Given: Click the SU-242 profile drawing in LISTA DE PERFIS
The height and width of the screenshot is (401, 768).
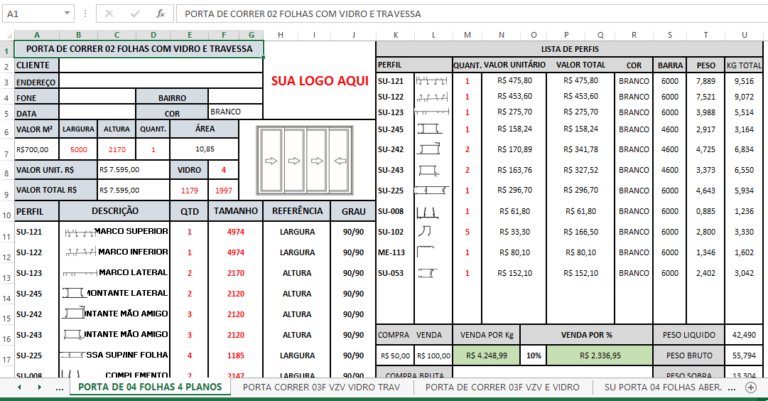Looking at the screenshot, I should pyautogui.click(x=429, y=149).
